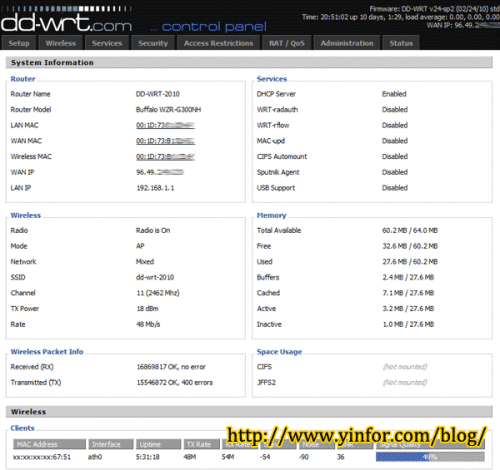Open the Administration tab
This screenshot has width=500, height=470.
347,43
